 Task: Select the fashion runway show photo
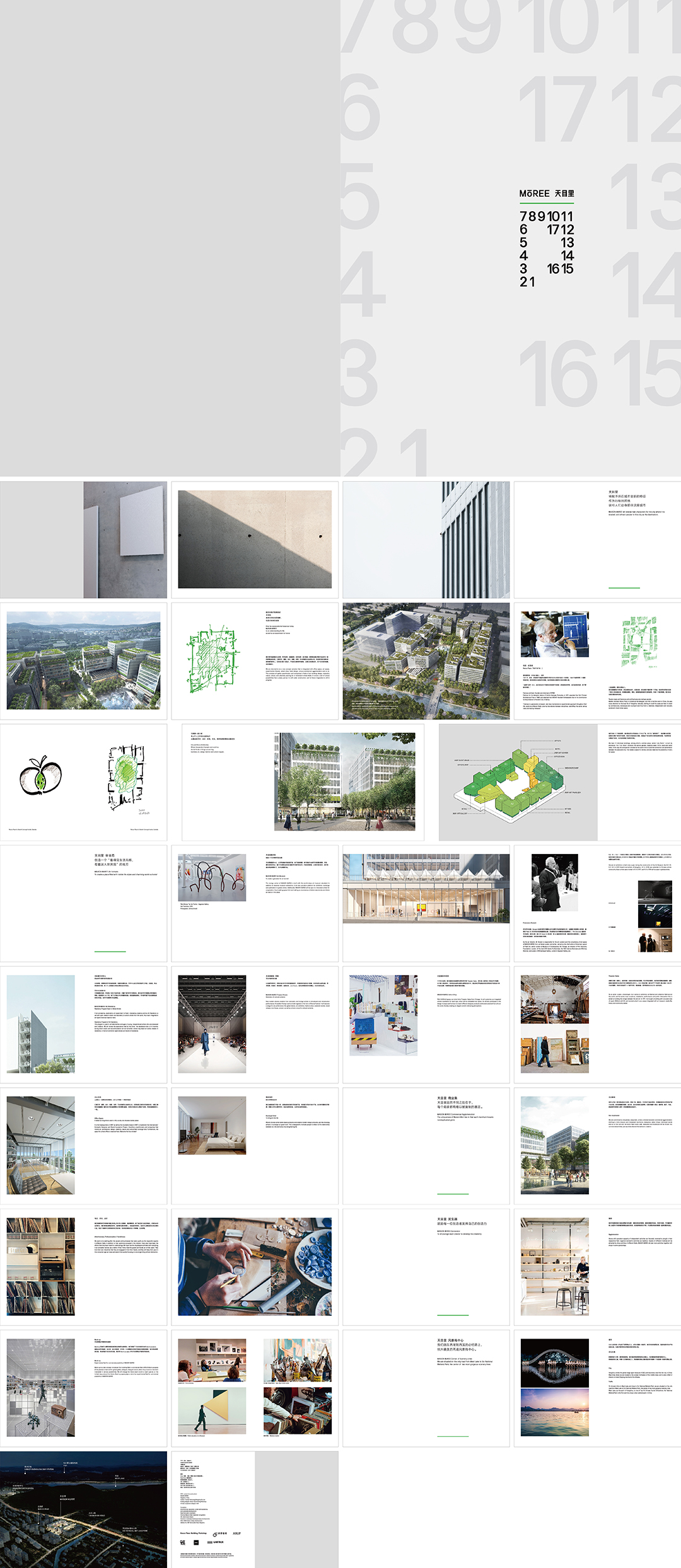click(212, 1024)
